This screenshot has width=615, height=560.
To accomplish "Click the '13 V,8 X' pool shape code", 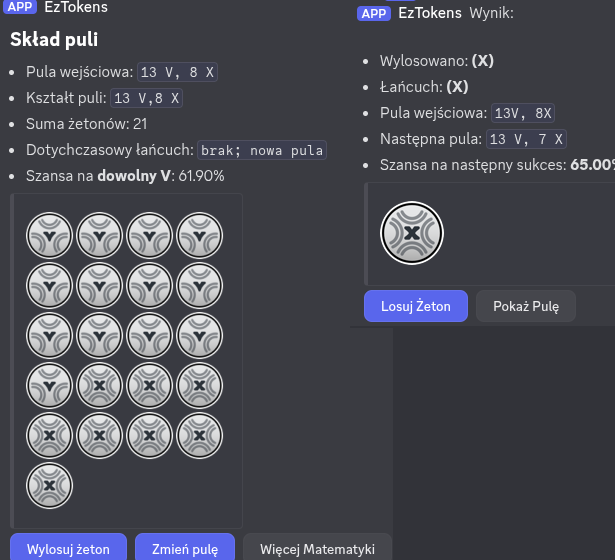I will click(x=147, y=98).
